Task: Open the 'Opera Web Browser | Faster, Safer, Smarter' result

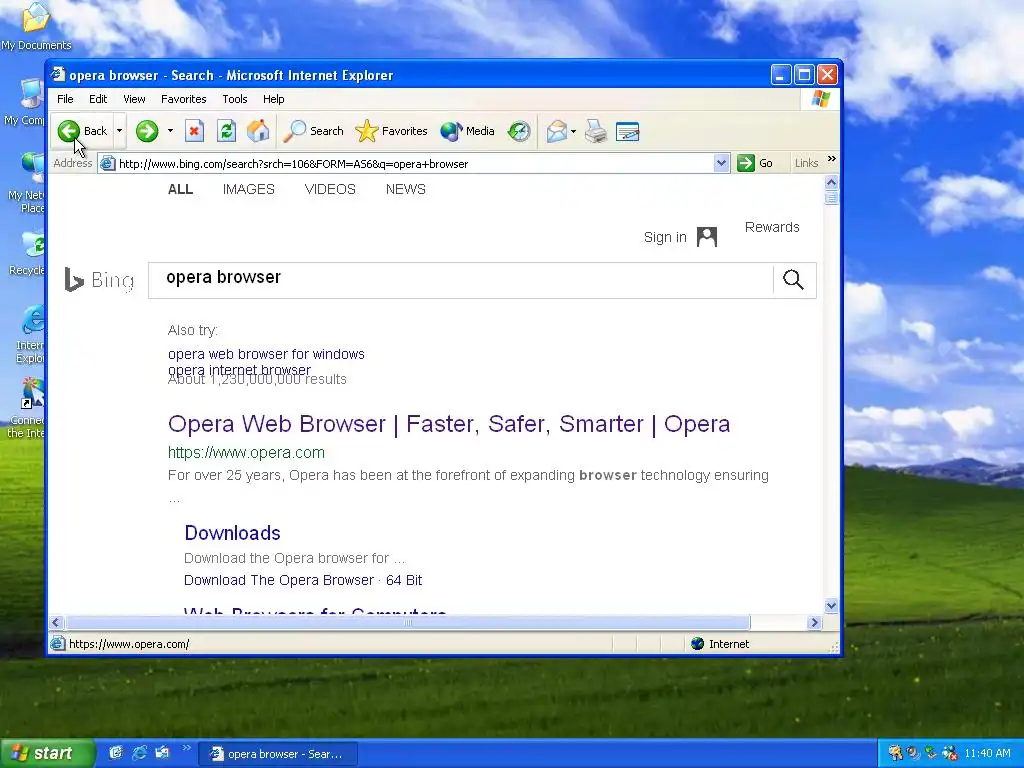Action: [x=449, y=424]
